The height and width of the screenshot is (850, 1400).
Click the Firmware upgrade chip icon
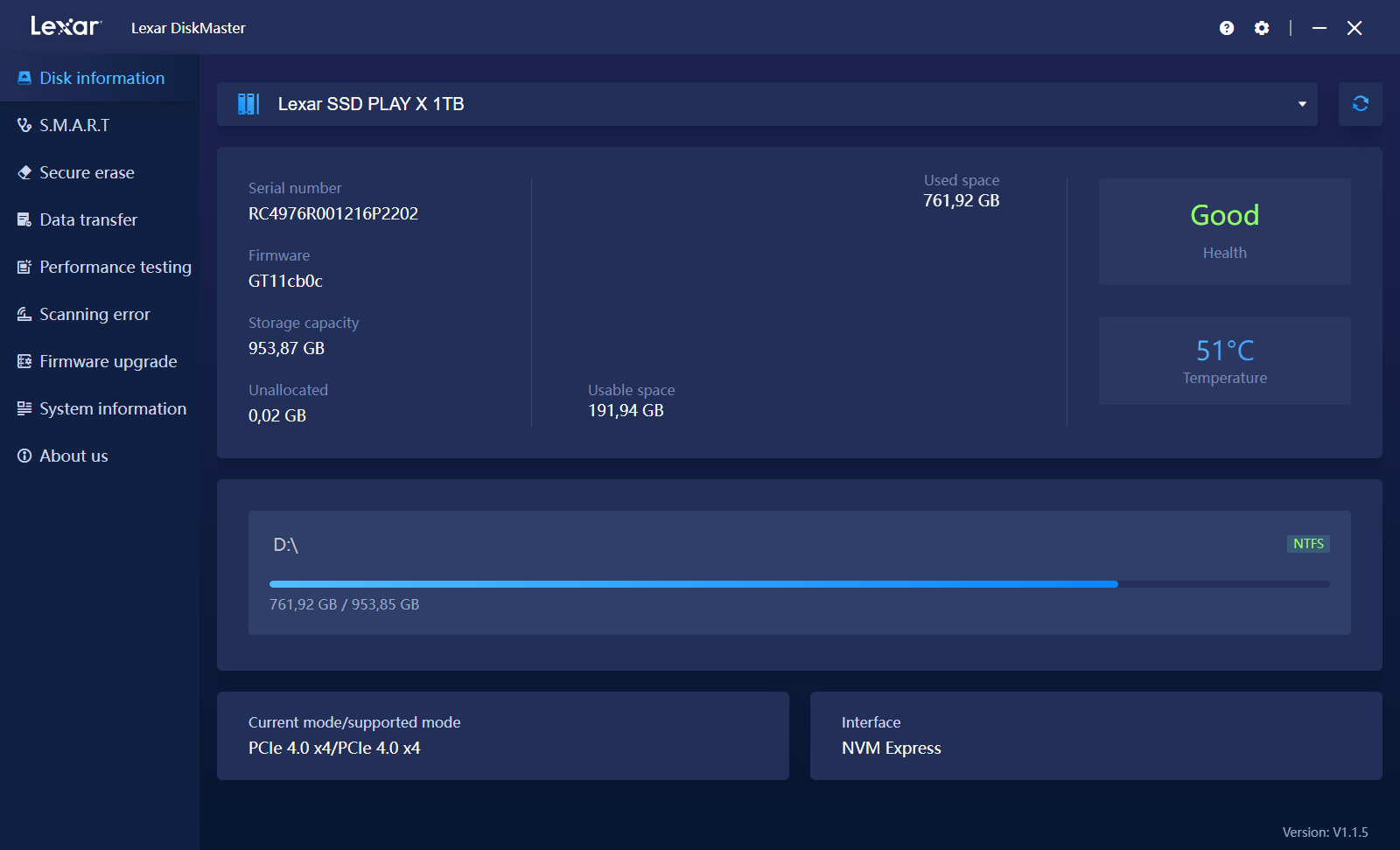pos(24,362)
